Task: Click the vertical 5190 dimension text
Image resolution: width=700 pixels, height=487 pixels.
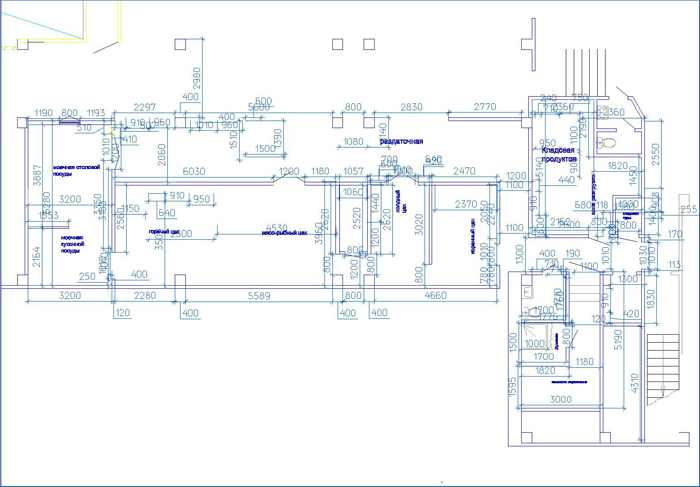Action: [x=619, y=341]
